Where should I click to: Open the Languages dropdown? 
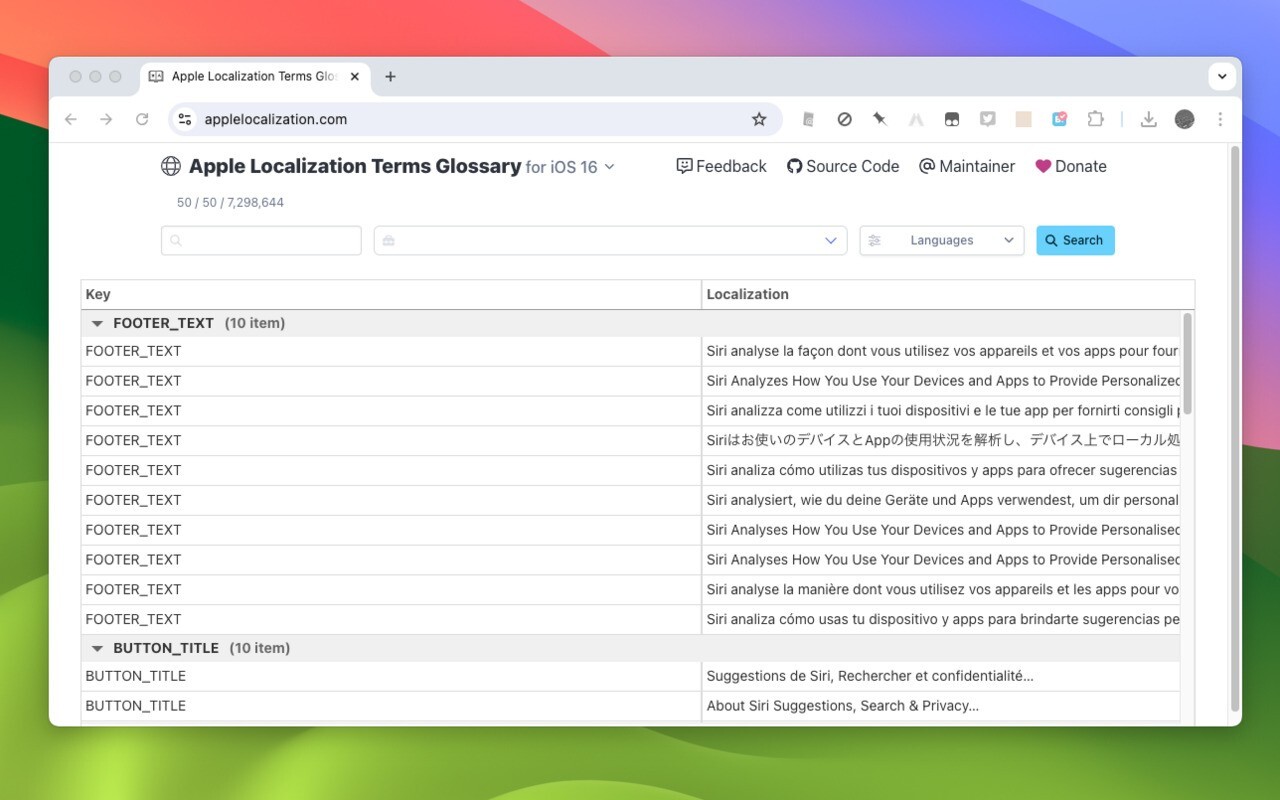(941, 240)
